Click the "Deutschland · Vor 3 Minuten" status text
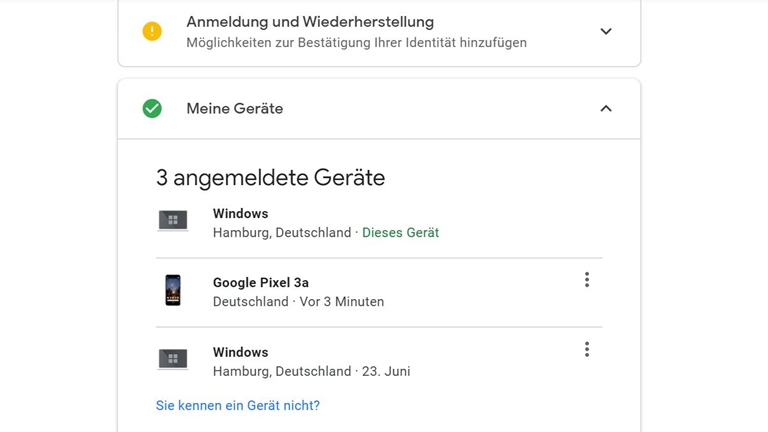The image size is (768, 432). pyautogui.click(x=298, y=302)
